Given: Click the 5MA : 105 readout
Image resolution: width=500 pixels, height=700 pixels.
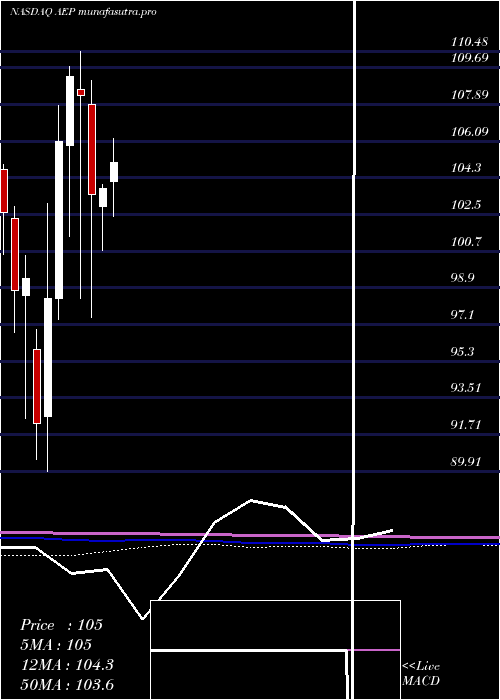Looking at the screenshot, I should (56, 645).
